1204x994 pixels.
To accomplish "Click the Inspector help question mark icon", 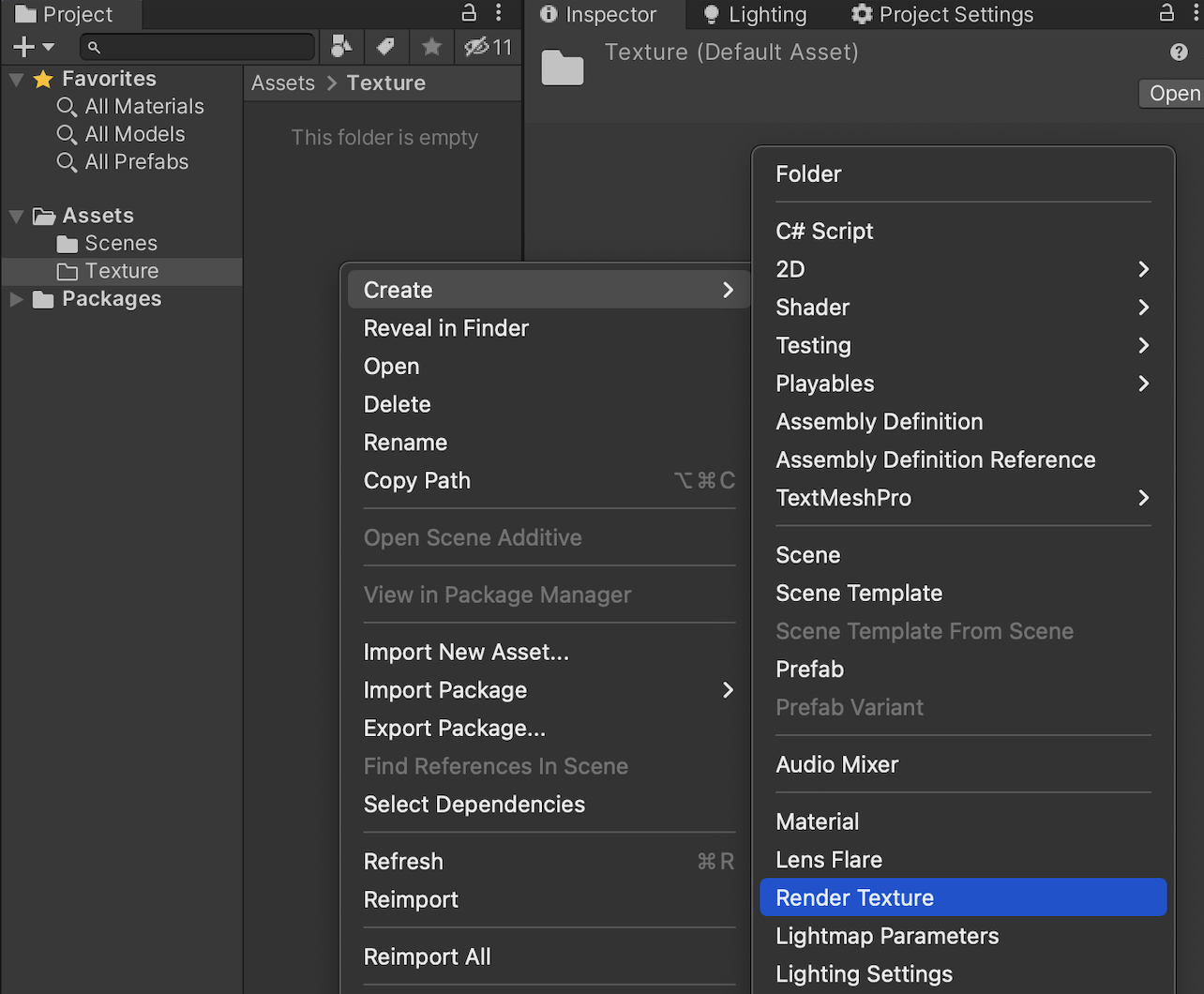I will (1179, 53).
